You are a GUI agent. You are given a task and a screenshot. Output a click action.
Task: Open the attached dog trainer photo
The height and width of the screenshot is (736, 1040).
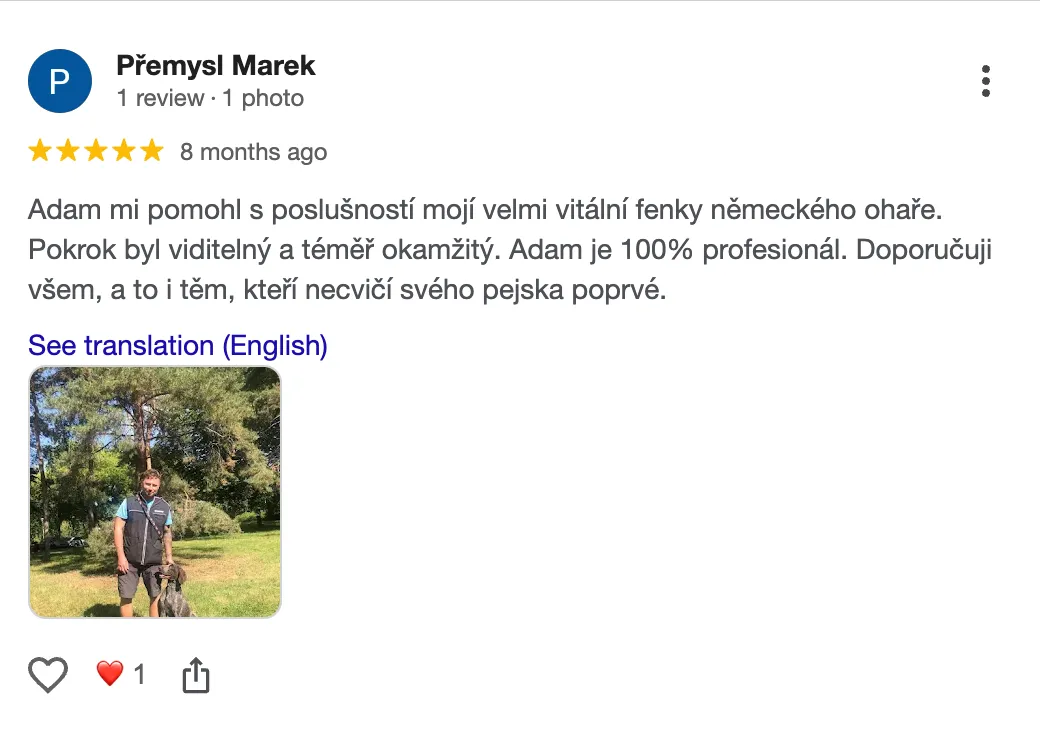click(155, 492)
